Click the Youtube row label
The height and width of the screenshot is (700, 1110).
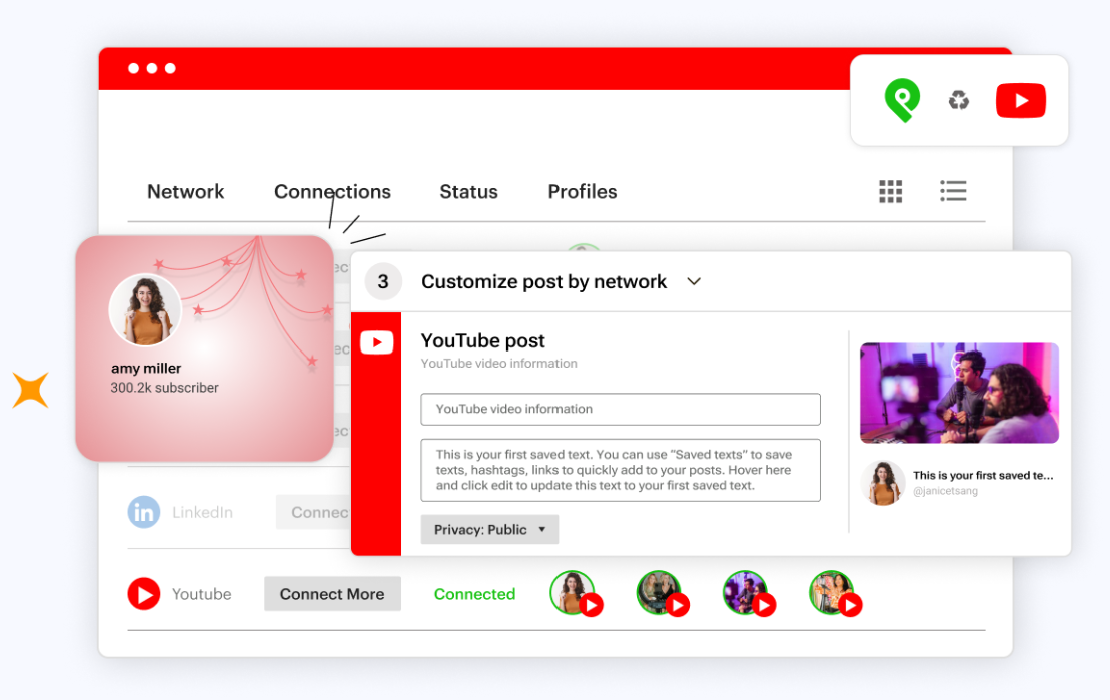(202, 594)
